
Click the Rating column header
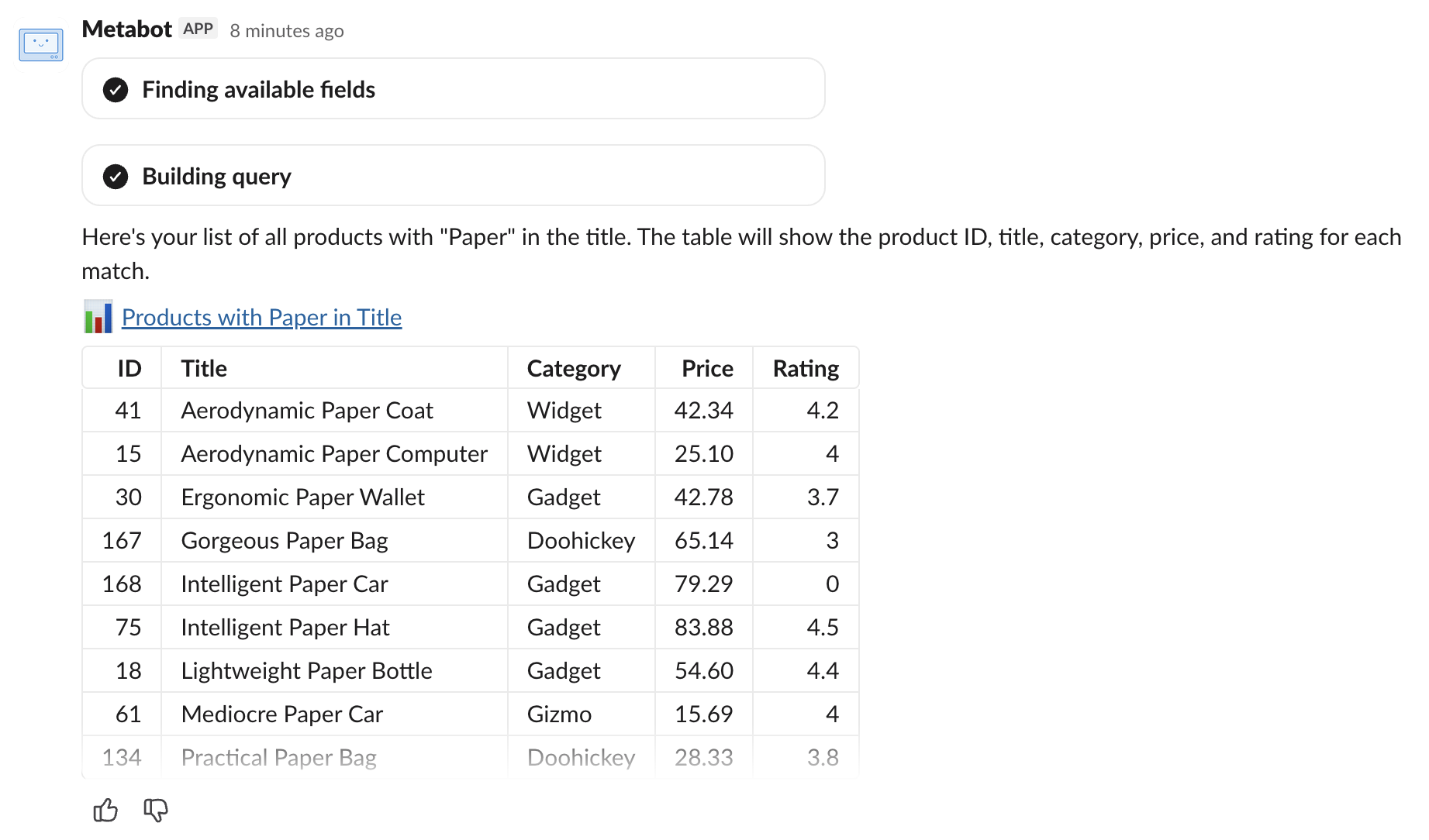(x=806, y=368)
